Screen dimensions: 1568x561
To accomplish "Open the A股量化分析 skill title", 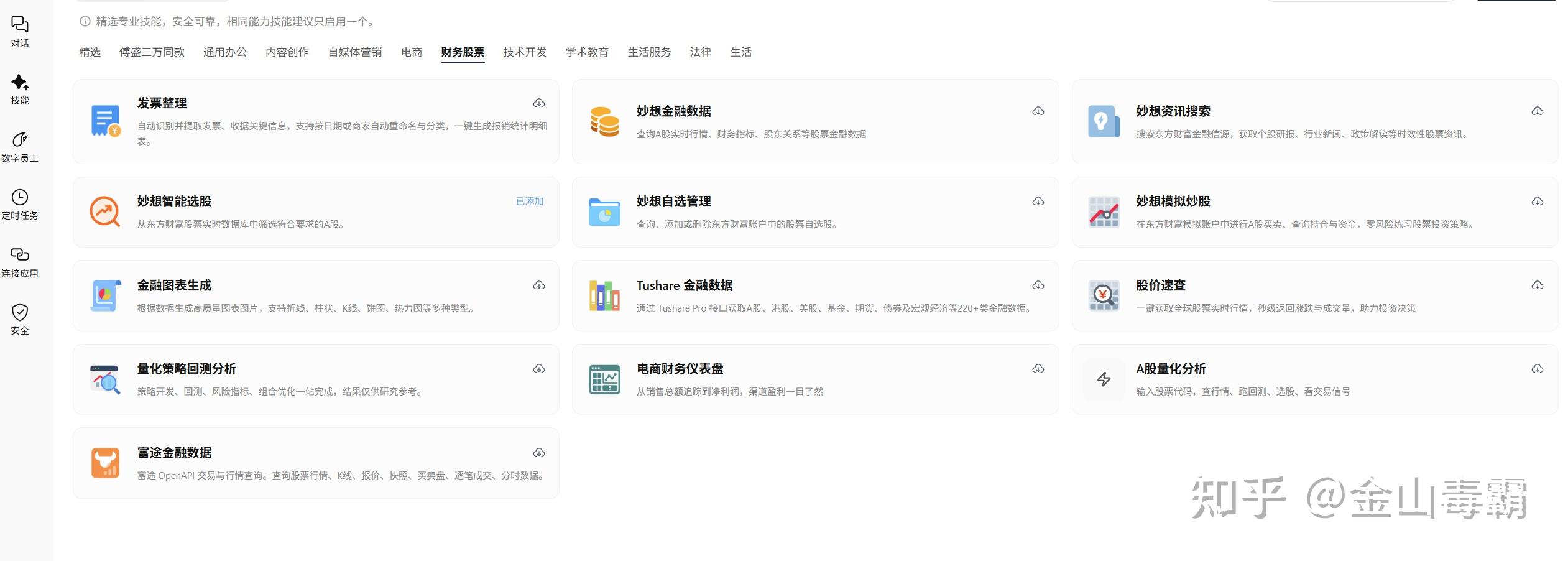I will (1171, 369).
